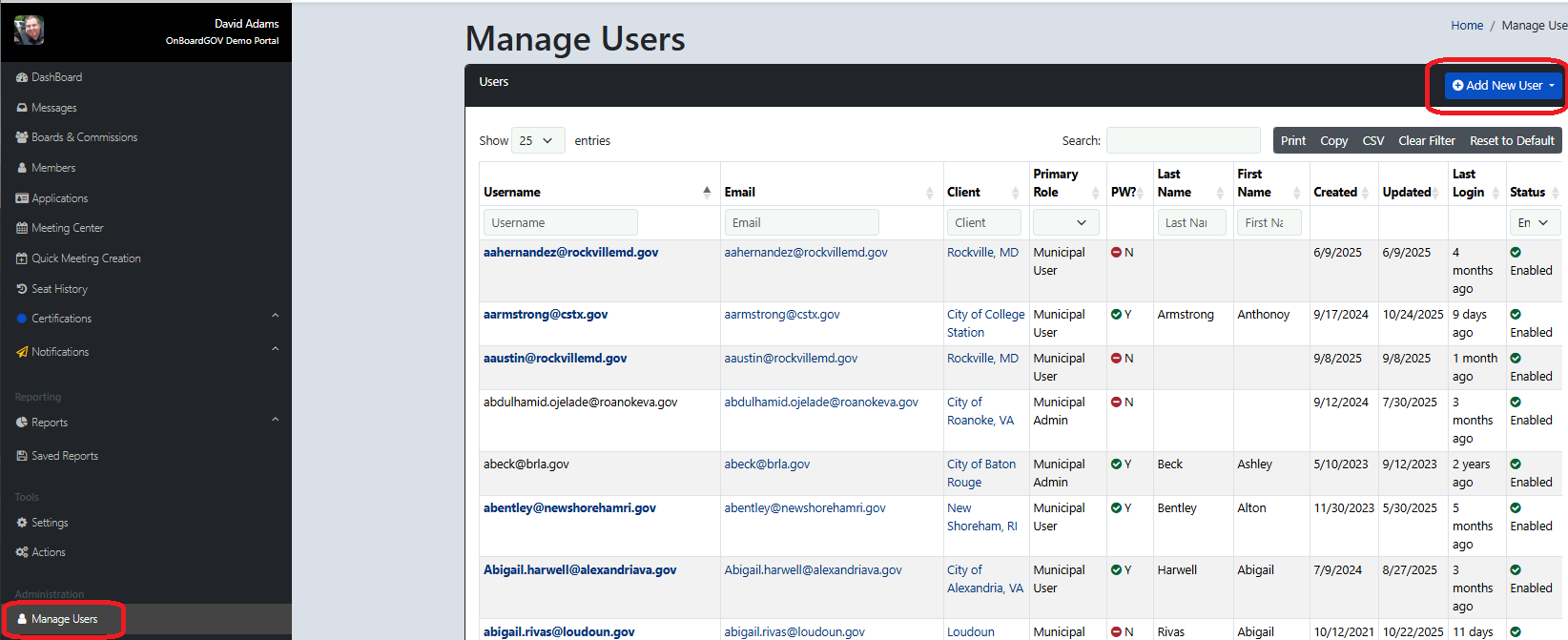Viewport: 1568px width, 640px height.
Task: Click the Add New User button
Action: click(x=1502, y=85)
